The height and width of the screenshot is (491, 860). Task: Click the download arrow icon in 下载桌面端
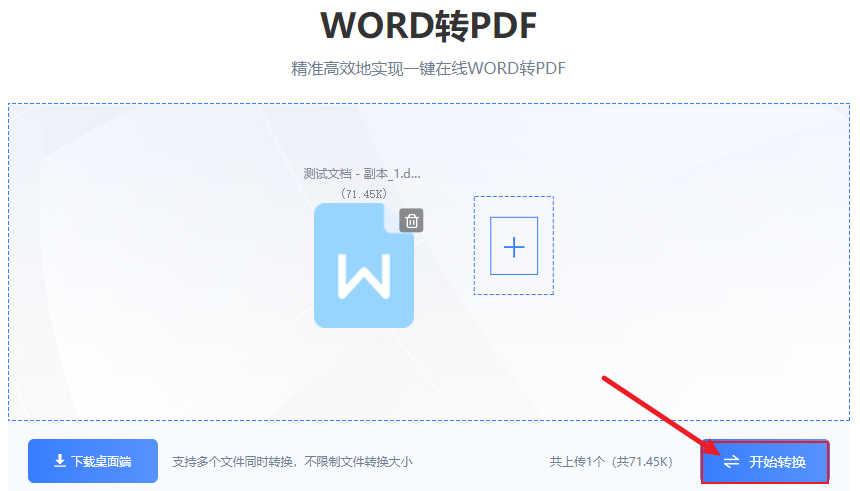(59, 461)
